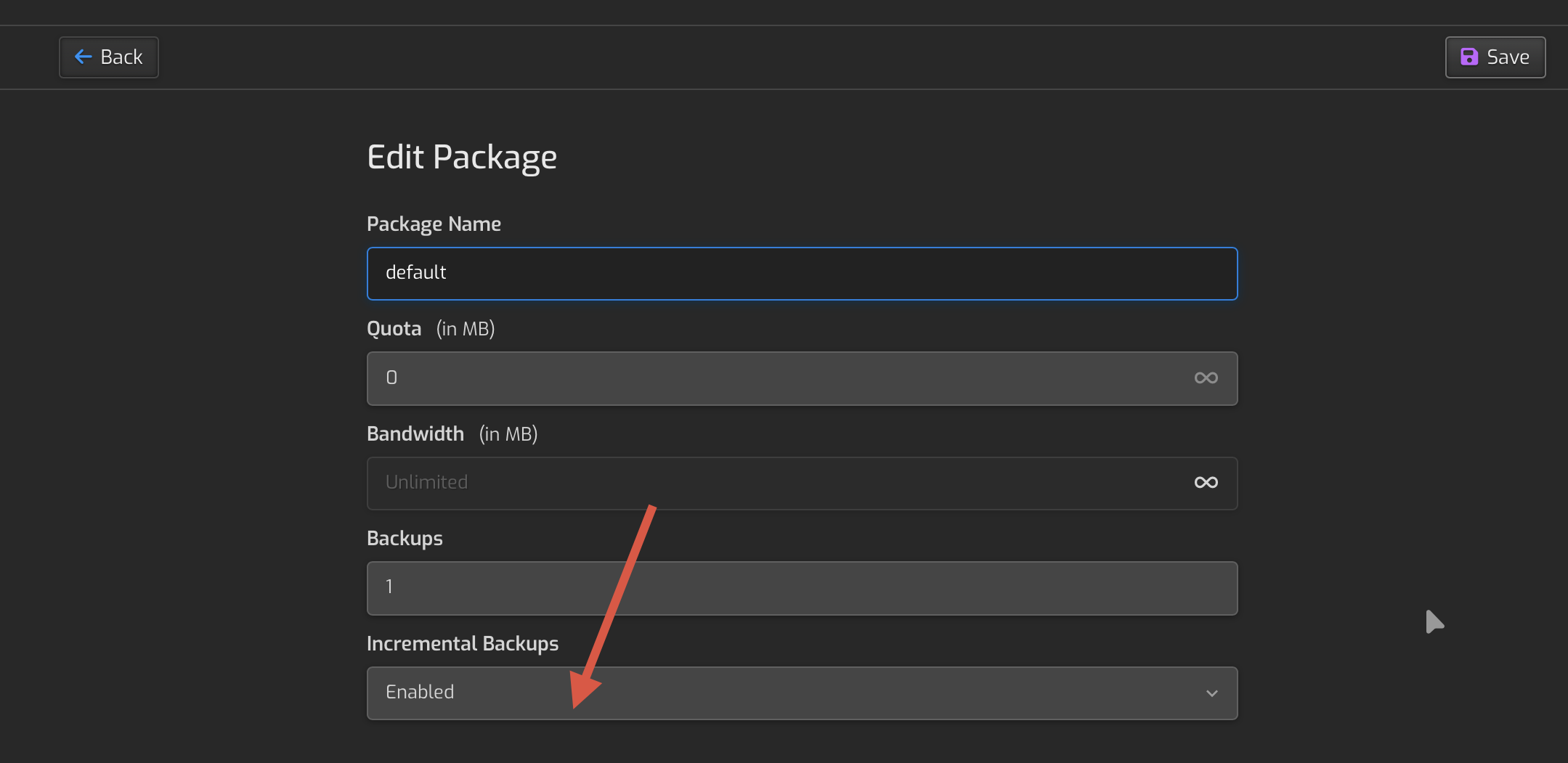The height and width of the screenshot is (763, 1568).
Task: Click the Quota label text
Action: pos(394,329)
